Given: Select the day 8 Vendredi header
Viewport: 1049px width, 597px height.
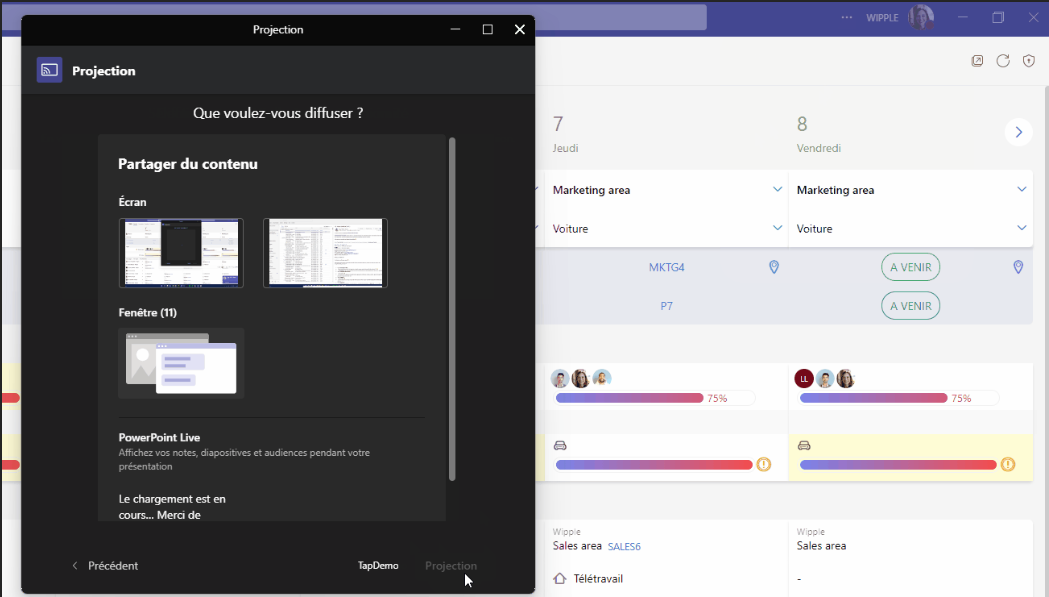Looking at the screenshot, I should [x=818, y=133].
